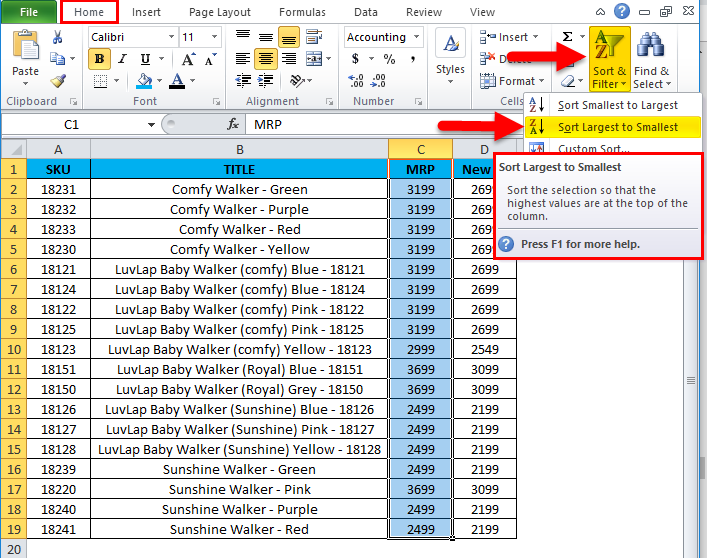Set Top Align vertical alignment

(x=243, y=37)
